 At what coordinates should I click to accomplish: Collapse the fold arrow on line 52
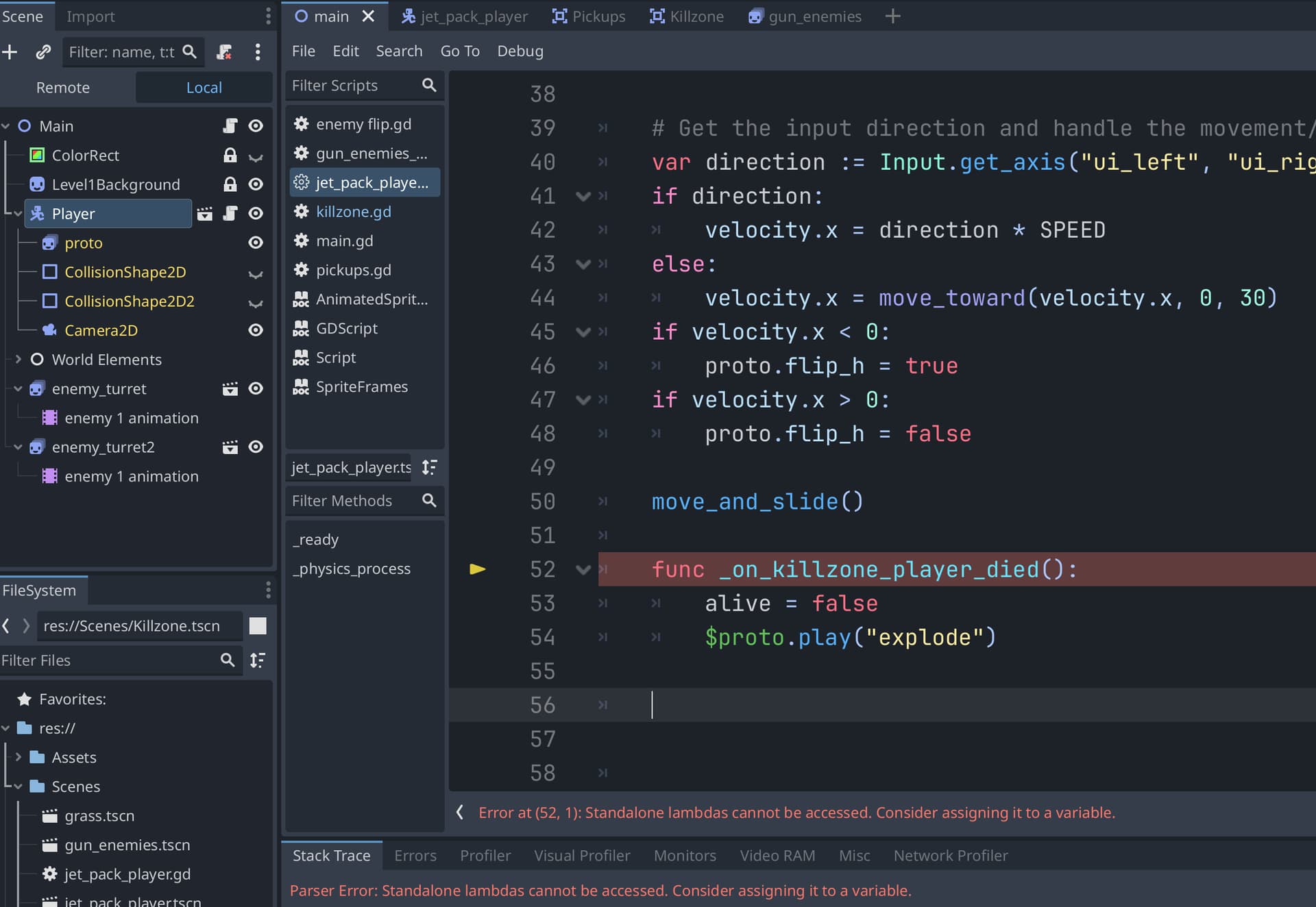pos(583,569)
